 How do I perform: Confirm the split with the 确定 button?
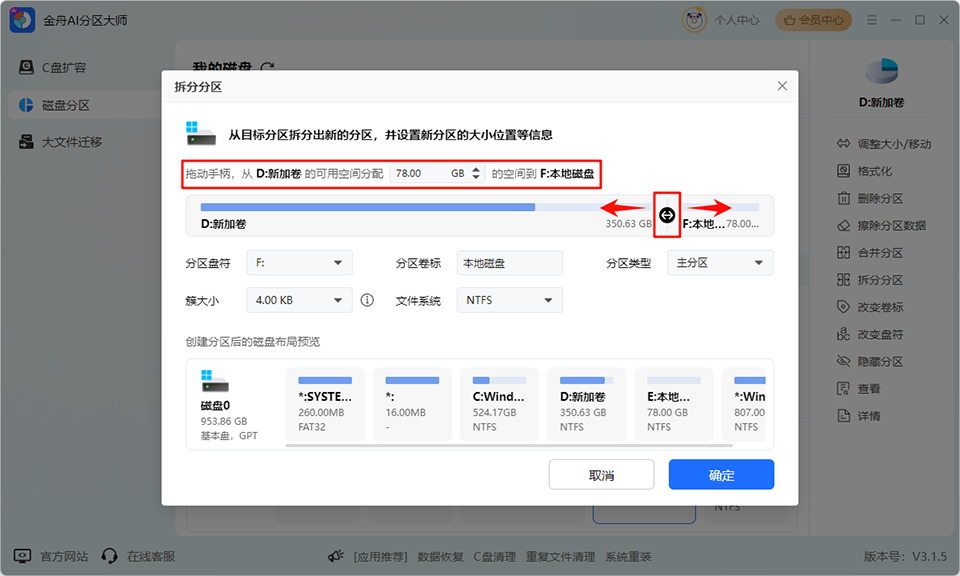720,474
